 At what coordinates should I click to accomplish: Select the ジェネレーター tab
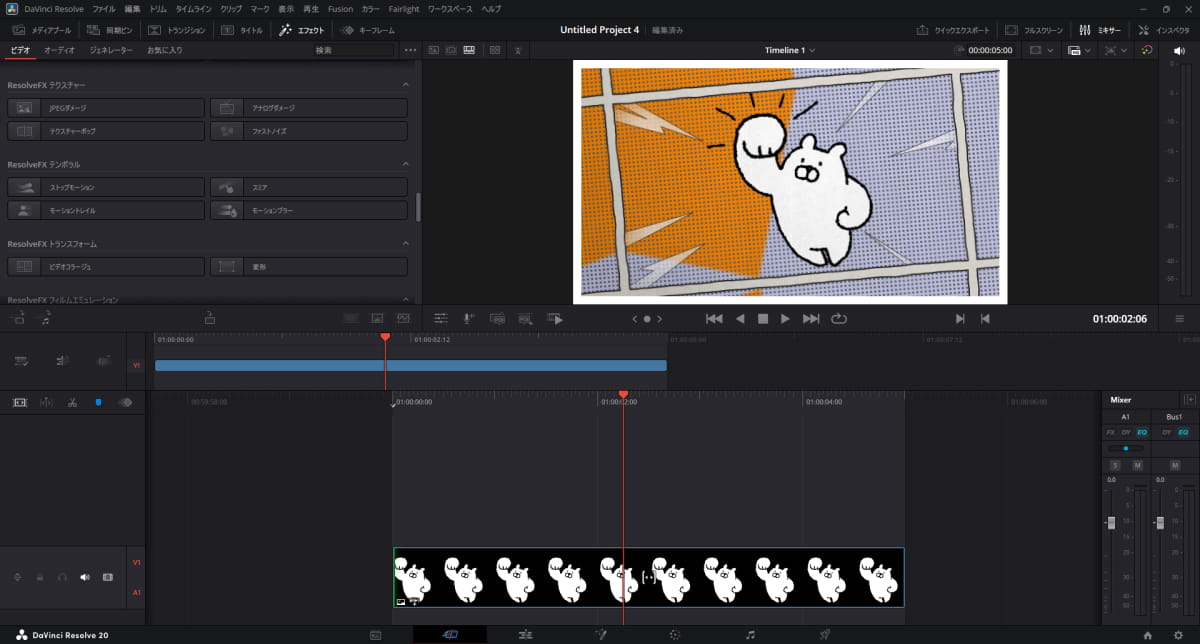(111, 49)
